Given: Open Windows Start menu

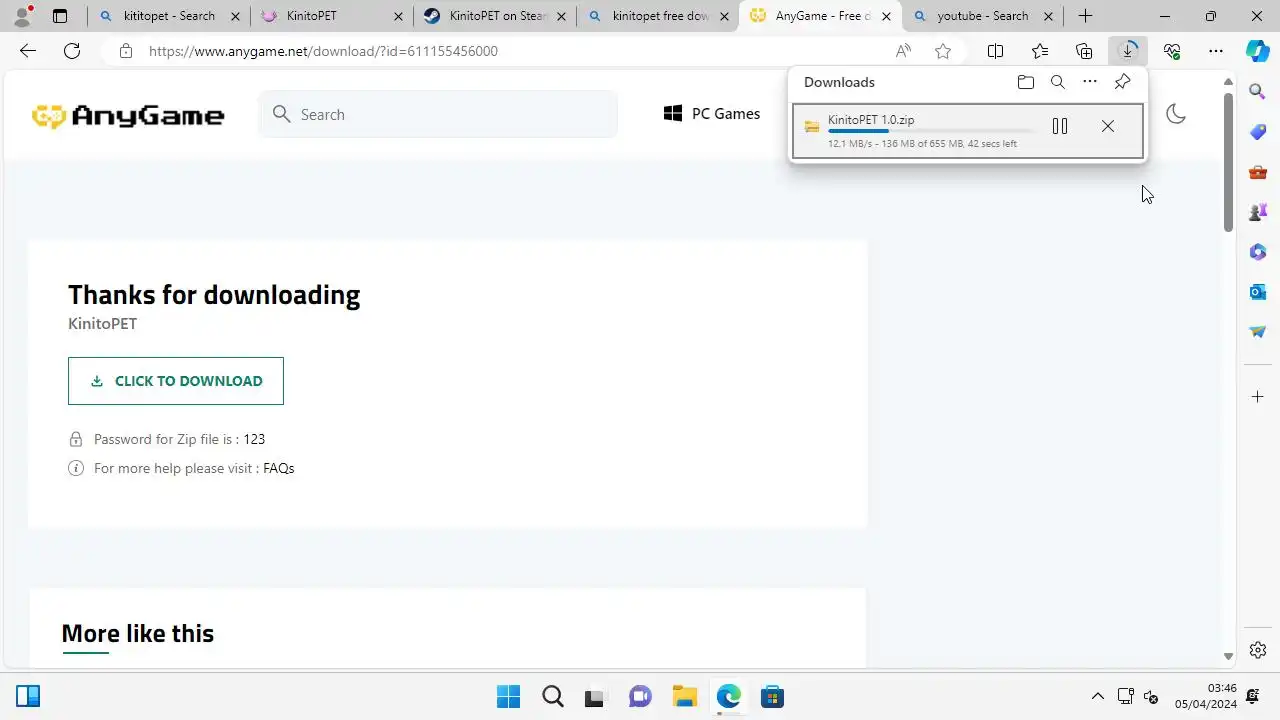Looking at the screenshot, I should [x=508, y=696].
